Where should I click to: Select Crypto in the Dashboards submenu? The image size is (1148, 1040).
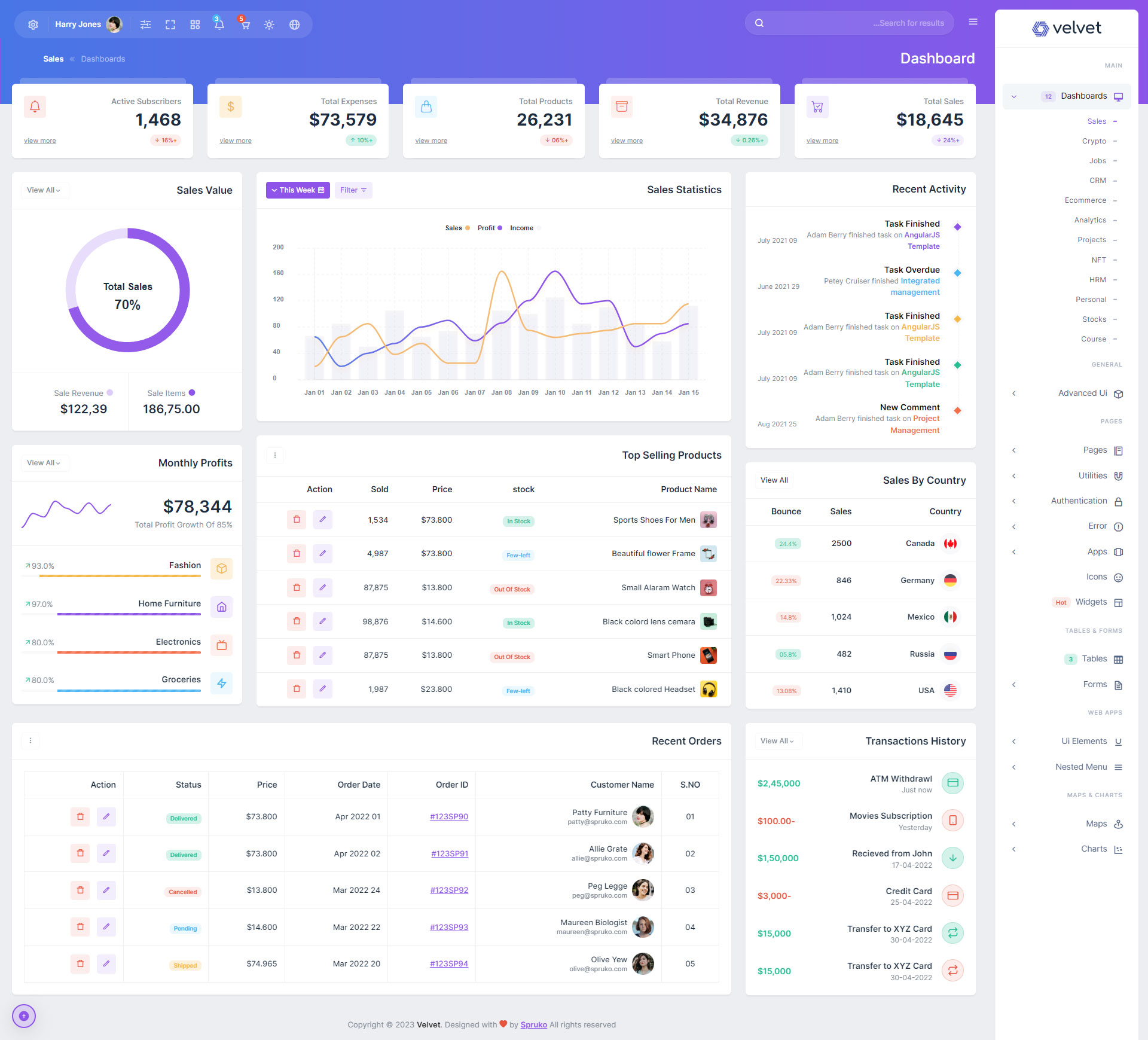(x=1094, y=141)
